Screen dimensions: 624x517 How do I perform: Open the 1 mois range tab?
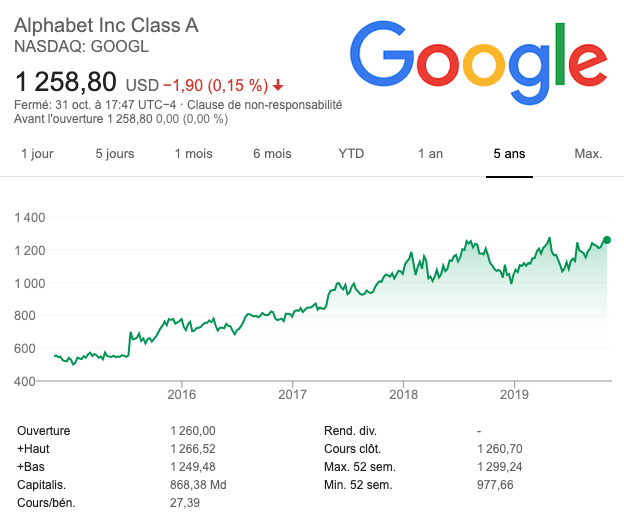click(193, 154)
